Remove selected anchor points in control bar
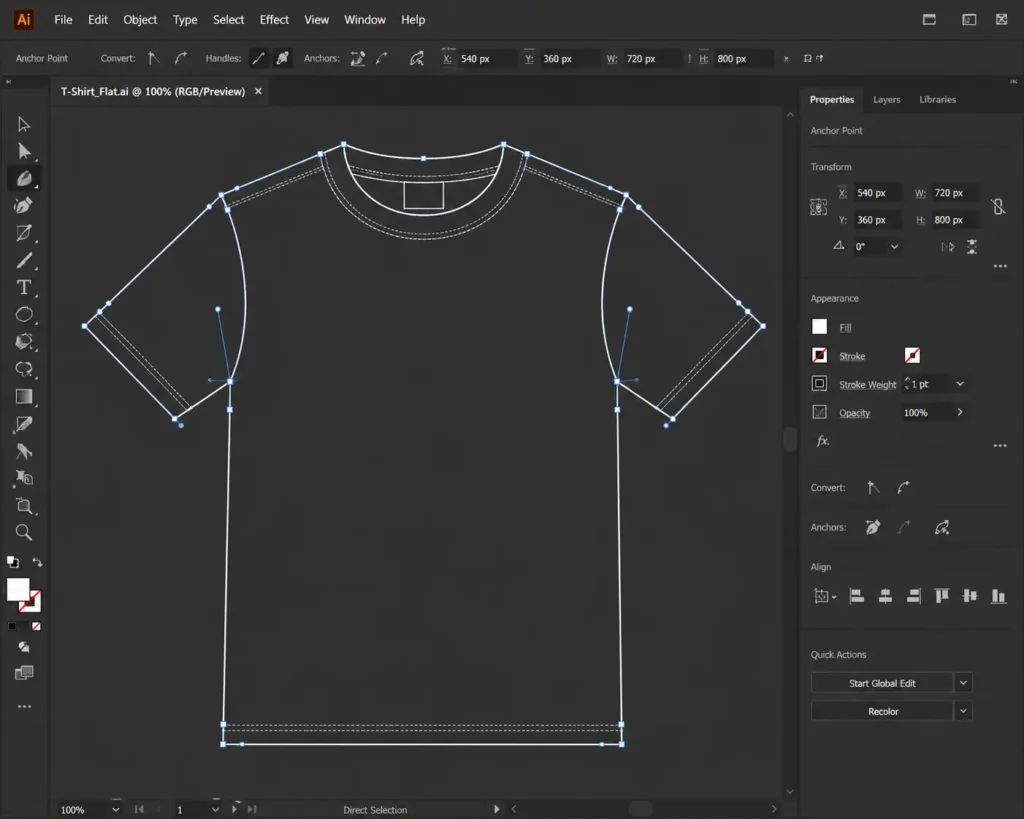Viewport: 1024px width, 819px height. point(357,58)
